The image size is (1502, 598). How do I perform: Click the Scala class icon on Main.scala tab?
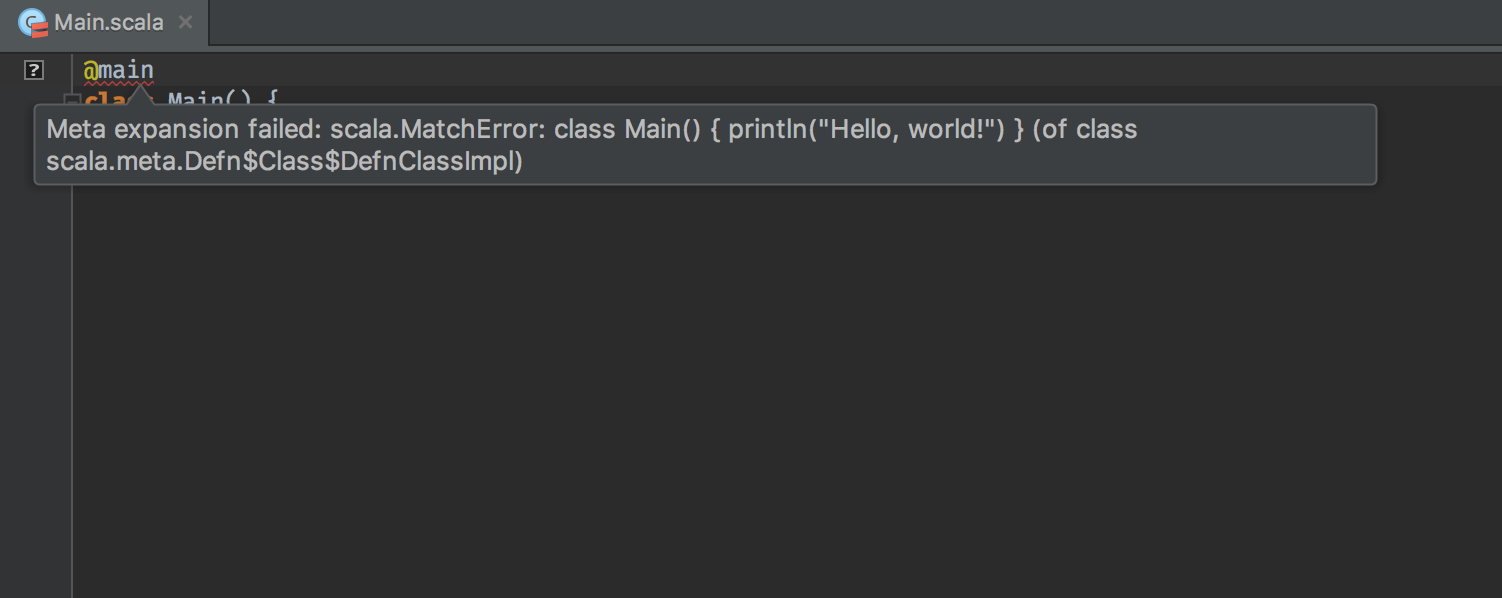pos(33,23)
